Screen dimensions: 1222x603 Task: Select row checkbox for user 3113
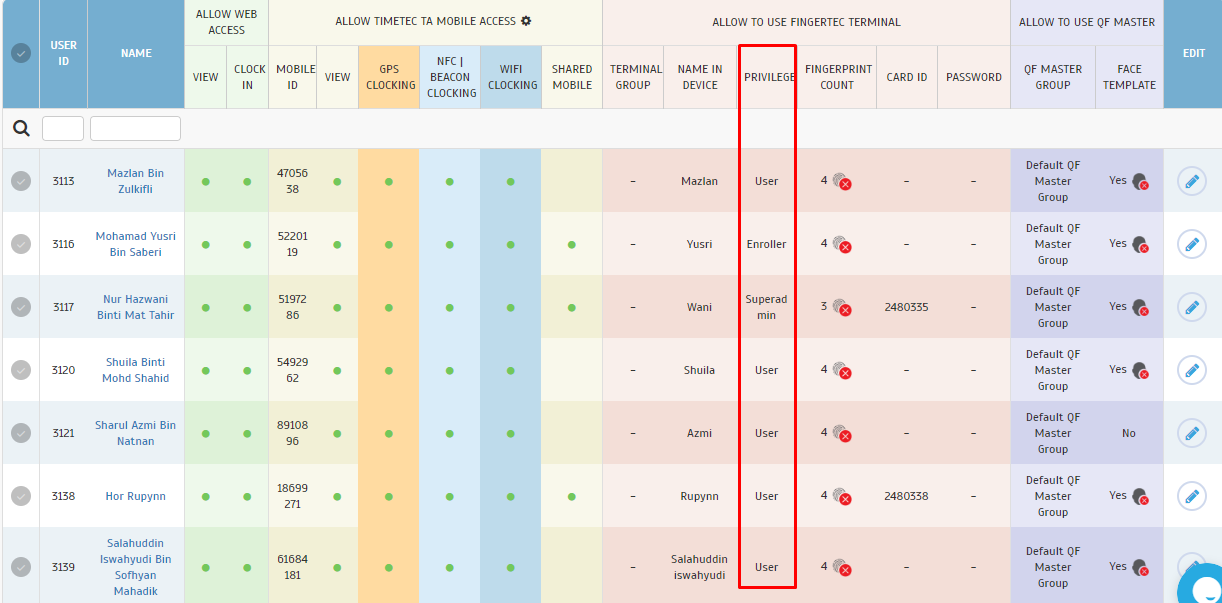(20, 181)
